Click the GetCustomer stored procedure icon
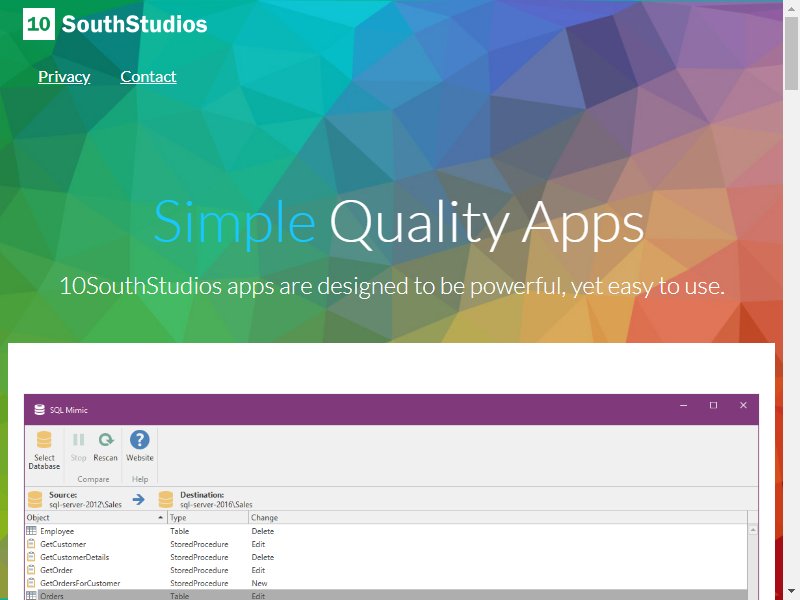Screen dimensions: 800x600 [x=32, y=544]
